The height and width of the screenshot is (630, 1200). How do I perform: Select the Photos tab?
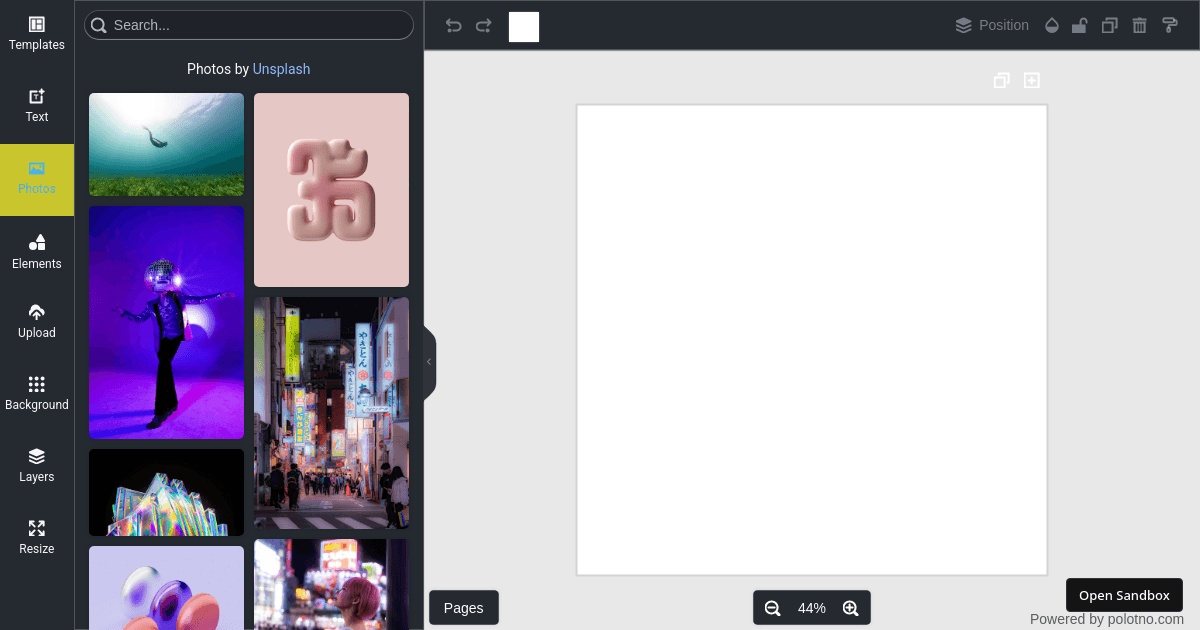37,178
